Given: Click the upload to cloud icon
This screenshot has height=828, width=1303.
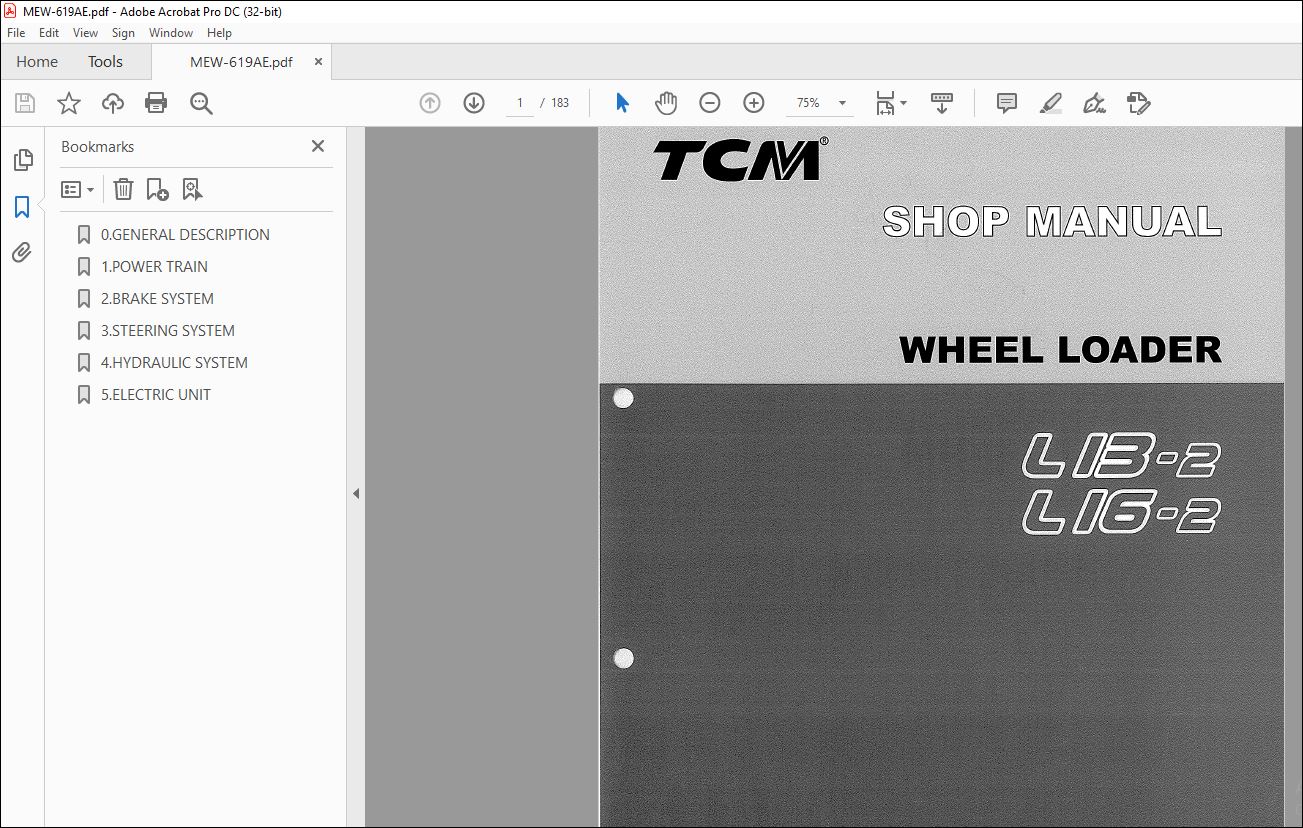Looking at the screenshot, I should click(x=113, y=103).
